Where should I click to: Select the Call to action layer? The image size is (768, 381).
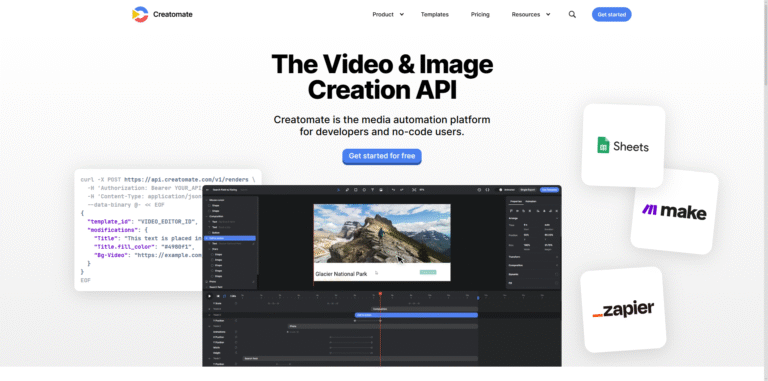(230, 238)
